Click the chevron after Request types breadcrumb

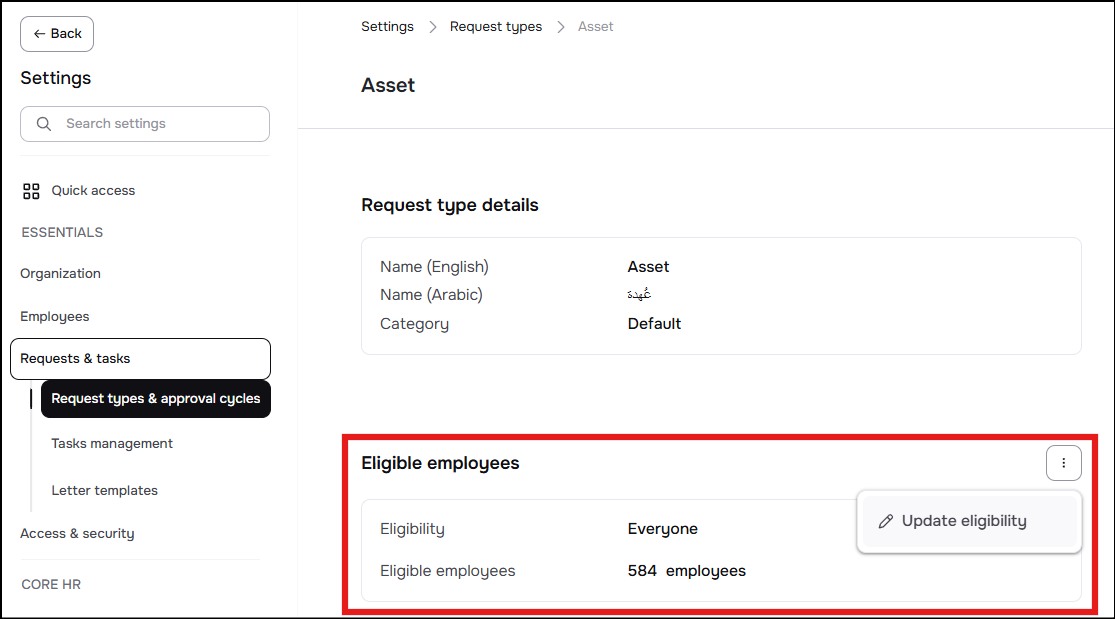pos(560,27)
